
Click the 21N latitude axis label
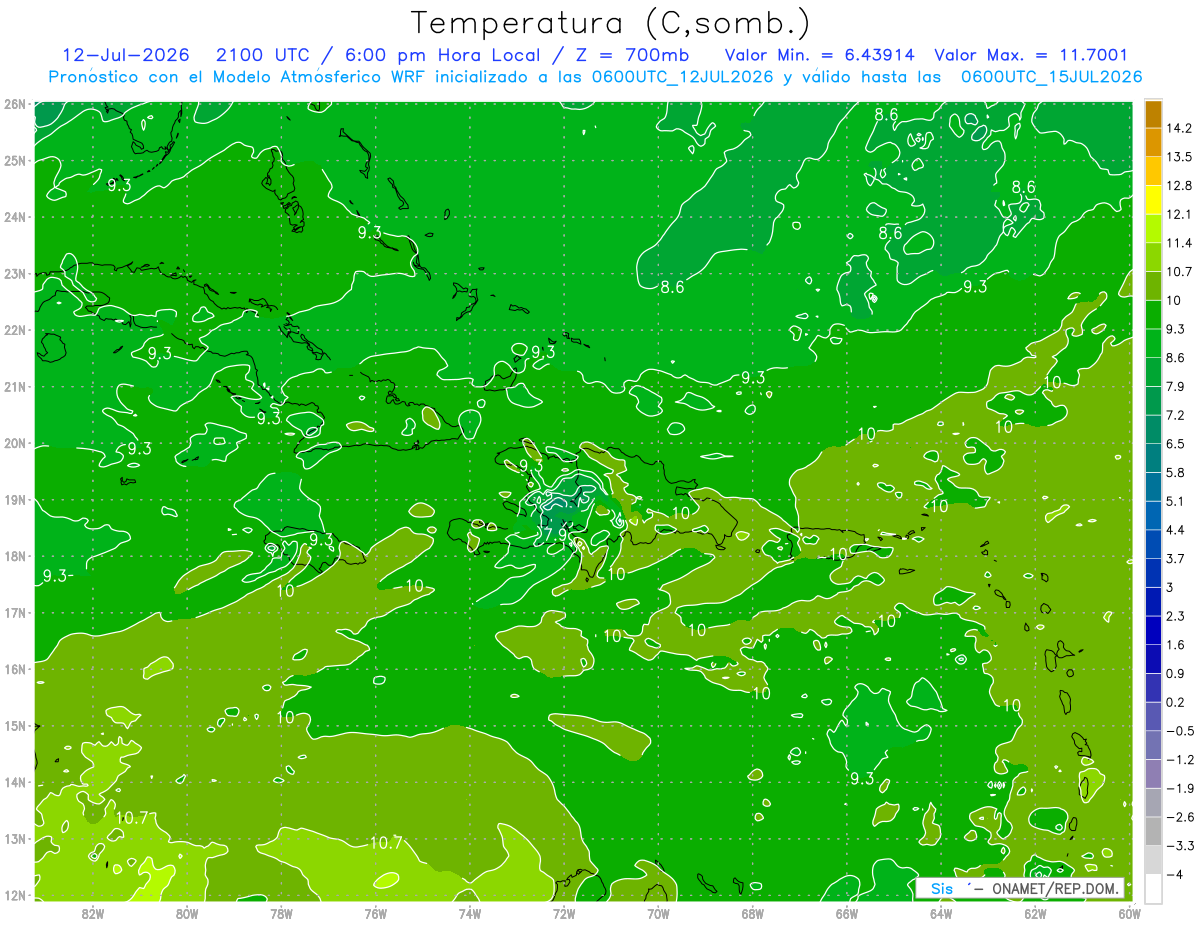click(15, 386)
